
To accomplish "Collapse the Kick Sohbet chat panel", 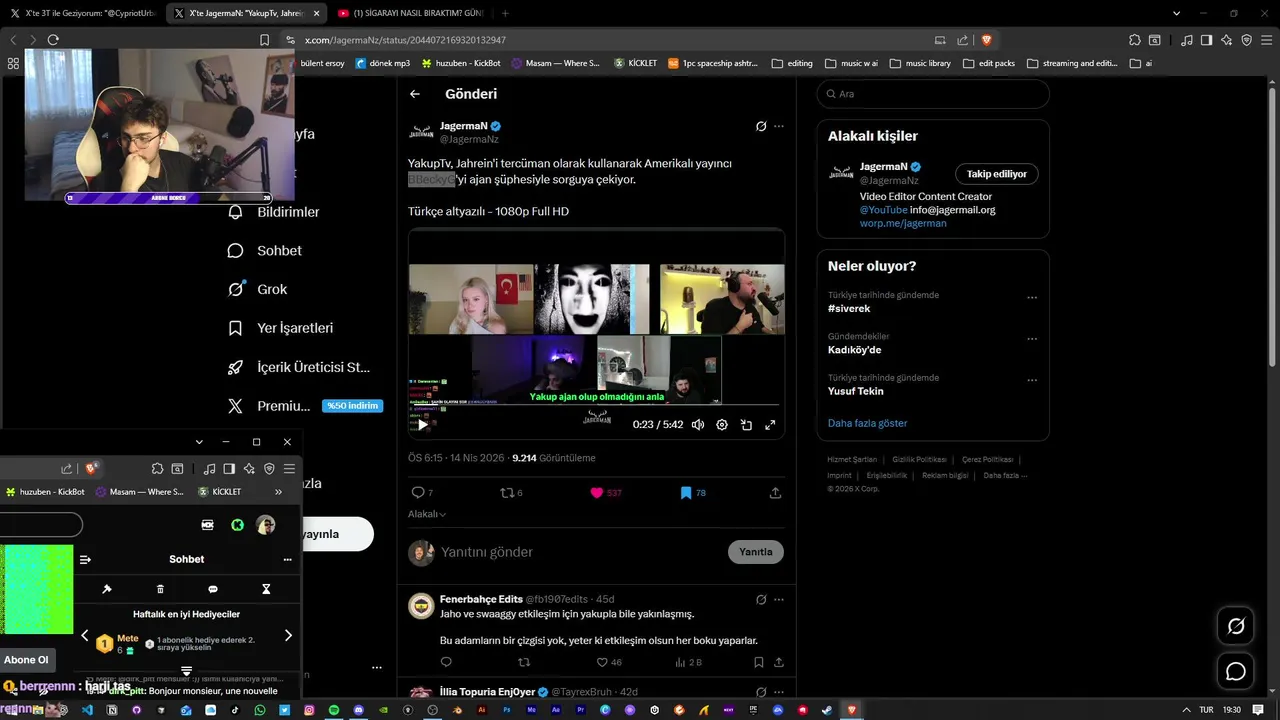I will click(85, 560).
